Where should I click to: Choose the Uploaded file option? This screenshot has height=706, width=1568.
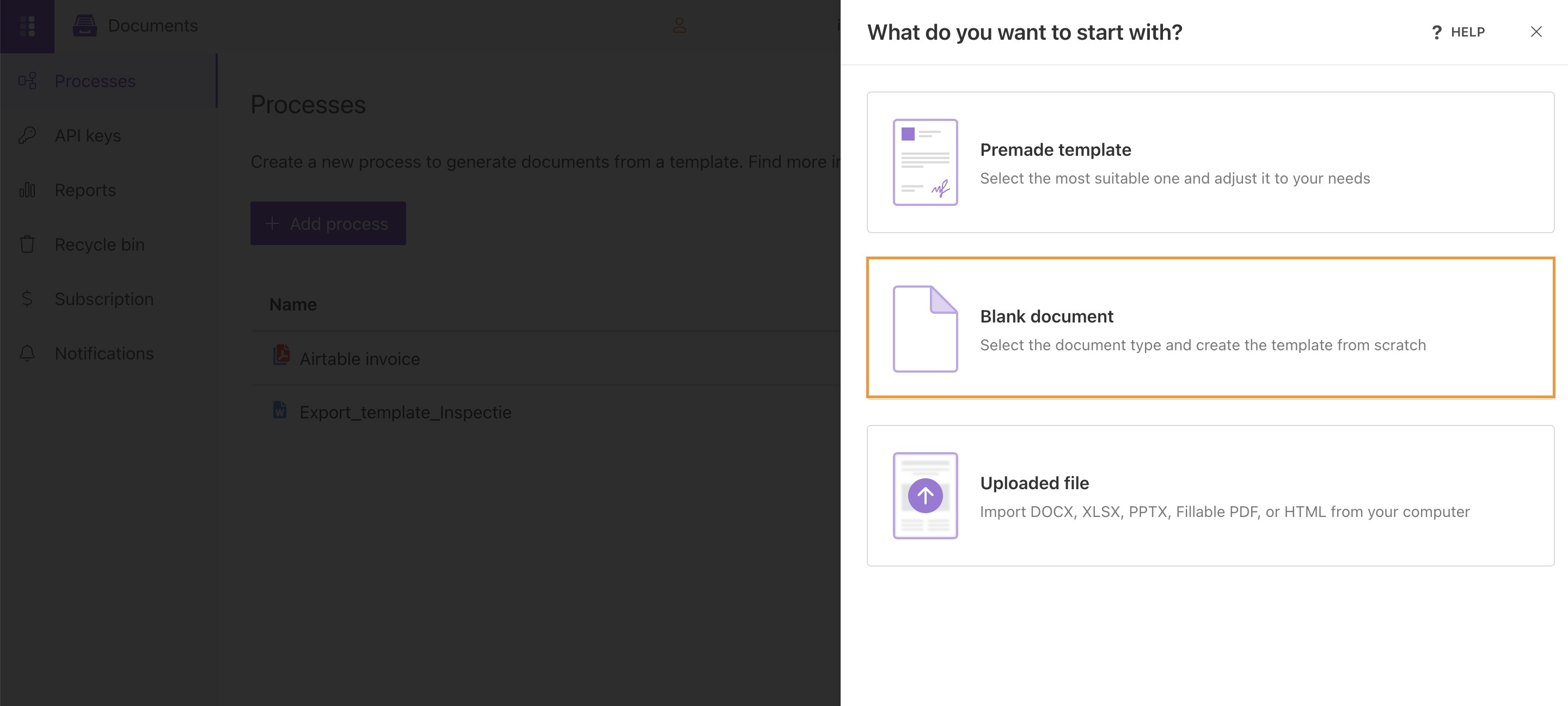pyautogui.click(x=1210, y=495)
